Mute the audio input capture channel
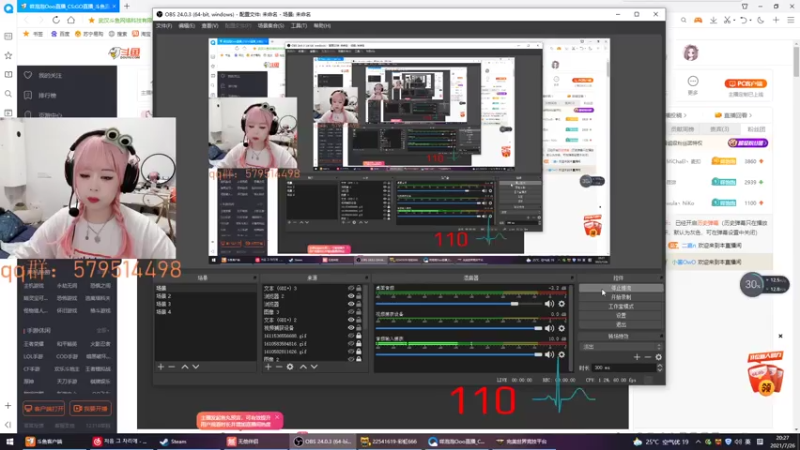This screenshot has width=800, height=450. pos(549,354)
